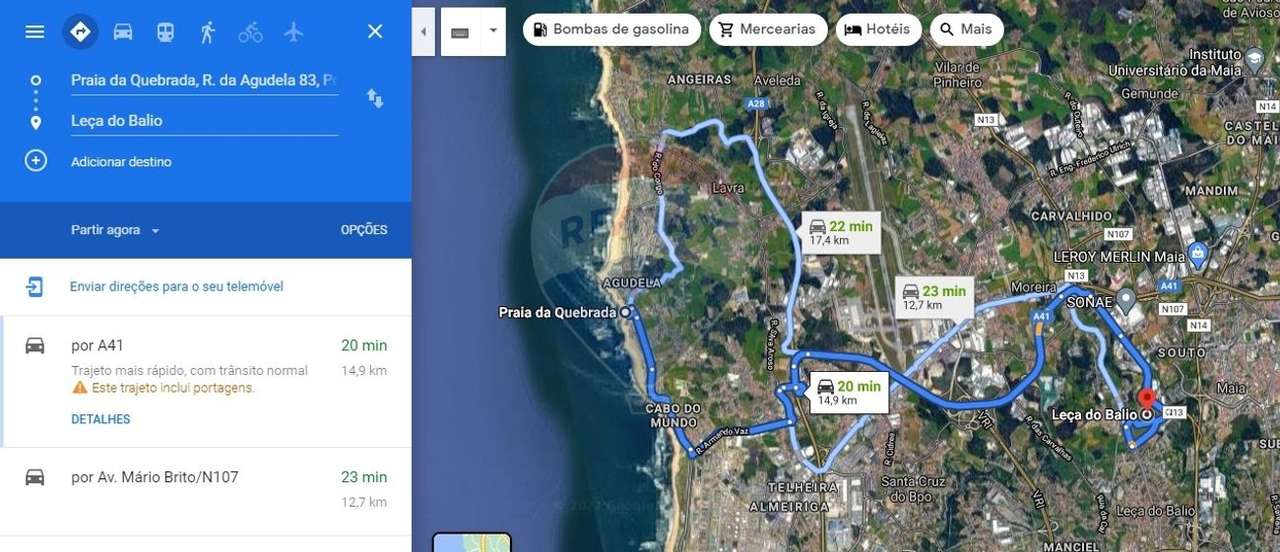Select the route por A41
This screenshot has width=1280, height=552.
(x=206, y=381)
